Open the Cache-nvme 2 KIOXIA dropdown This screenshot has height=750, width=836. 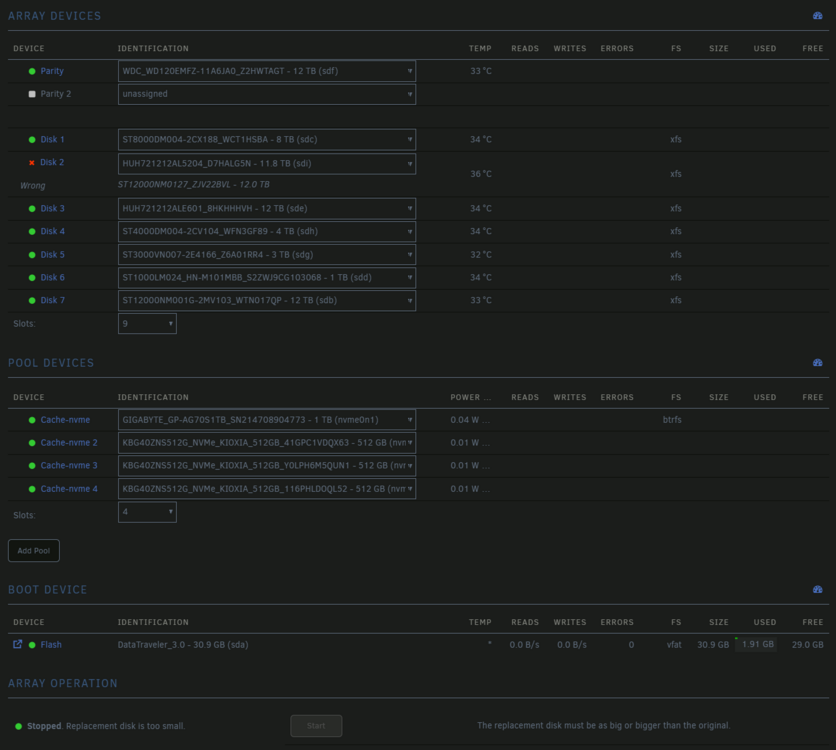[x=267, y=443]
